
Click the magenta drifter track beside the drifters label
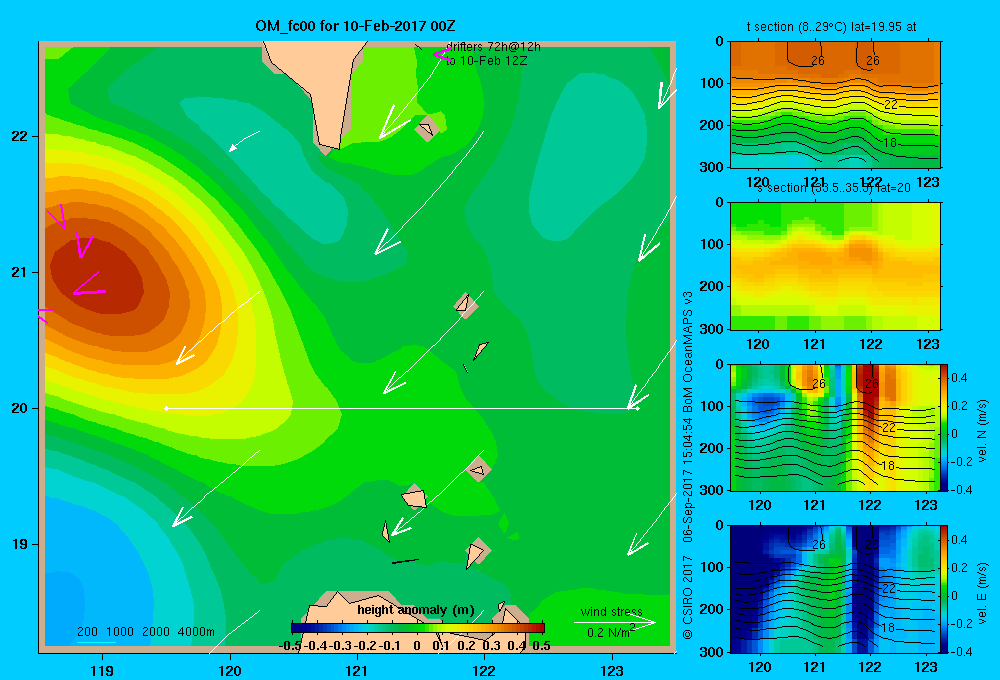[441, 55]
